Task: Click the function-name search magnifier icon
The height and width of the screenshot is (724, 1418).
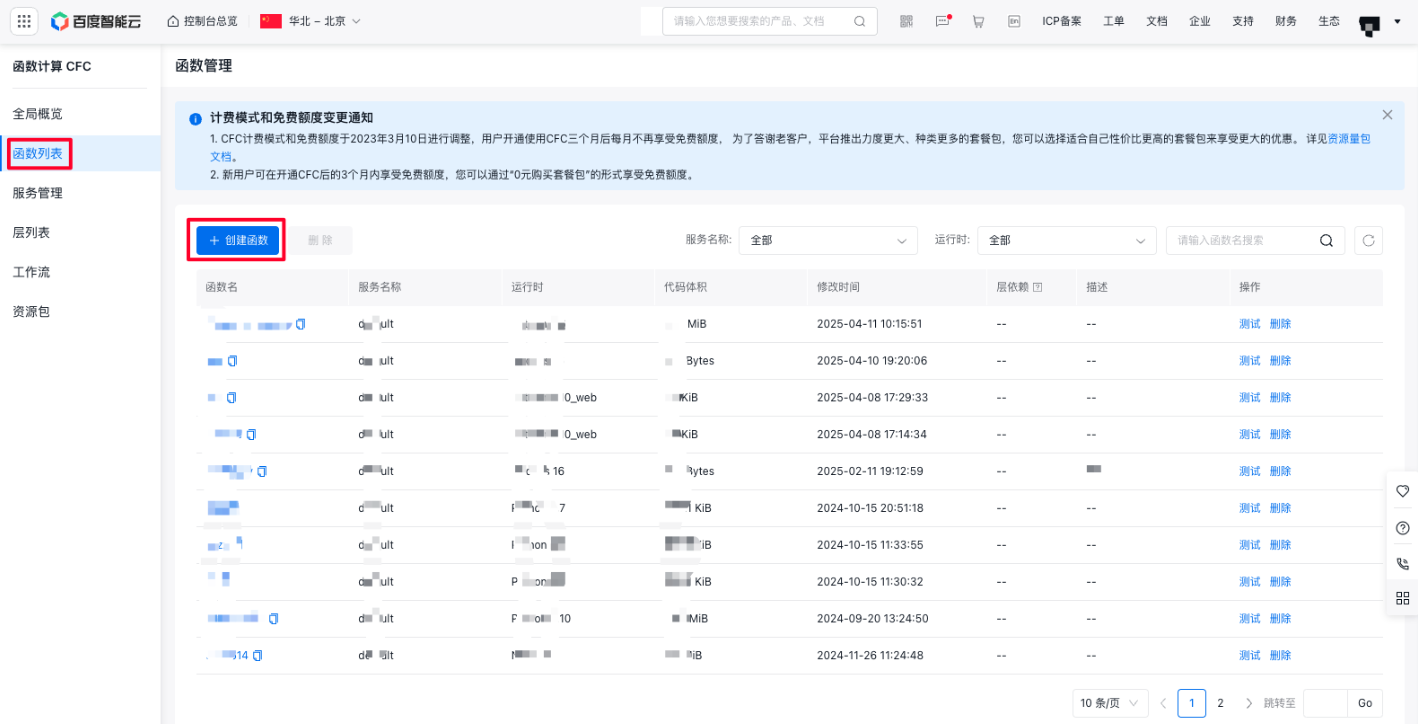Action: coord(1326,240)
